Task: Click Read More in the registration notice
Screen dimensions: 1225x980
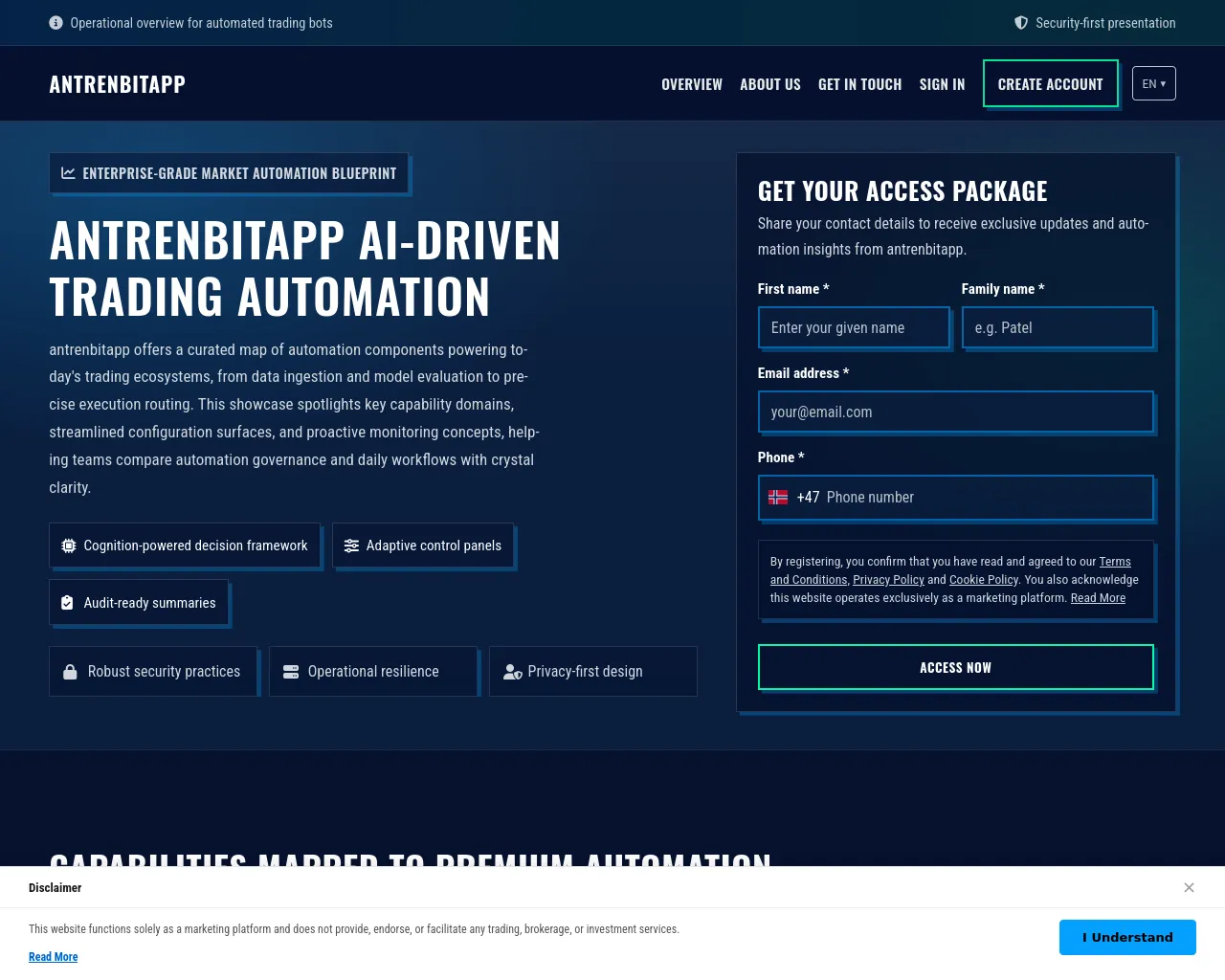Action: [x=1098, y=598]
